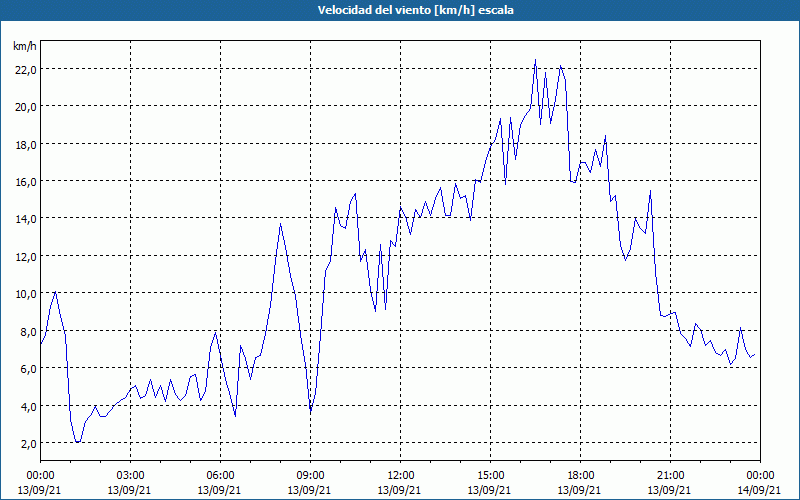800x500 pixels.
Task: Click the '13/09/21' date under 06:00
Action: (x=220, y=490)
